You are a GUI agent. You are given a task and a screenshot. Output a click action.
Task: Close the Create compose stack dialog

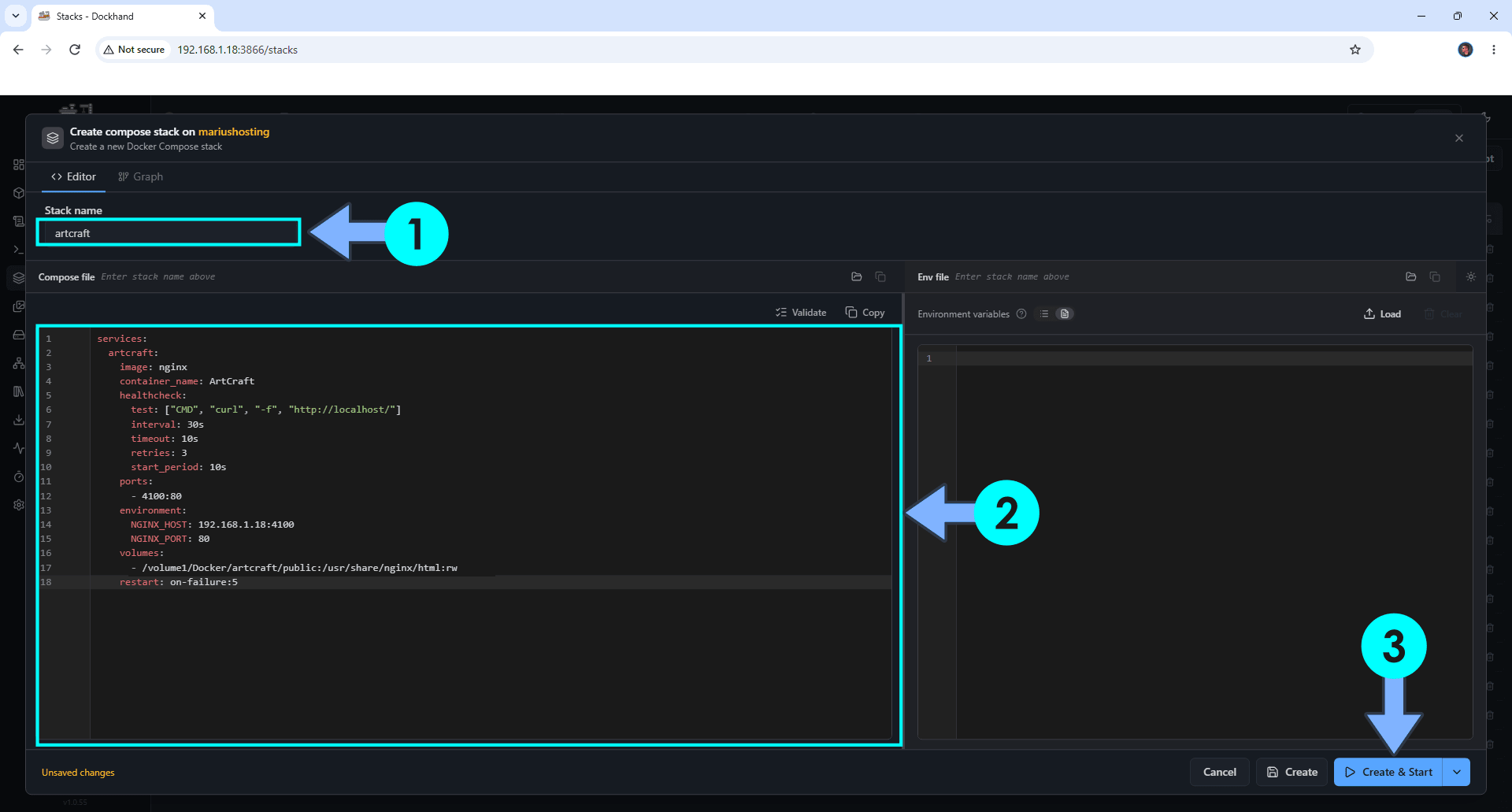click(1459, 138)
